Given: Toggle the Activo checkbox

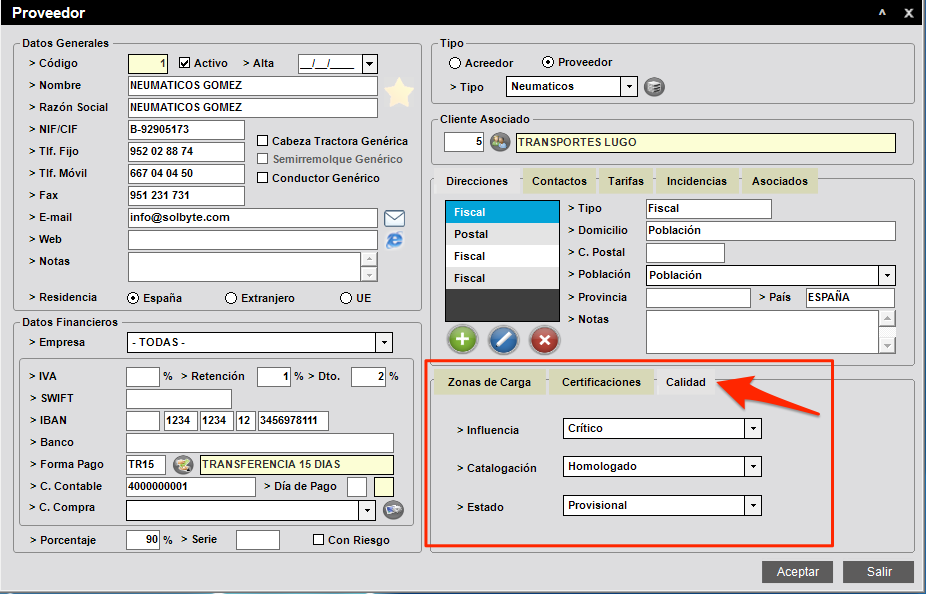Looking at the screenshot, I should 184,63.
